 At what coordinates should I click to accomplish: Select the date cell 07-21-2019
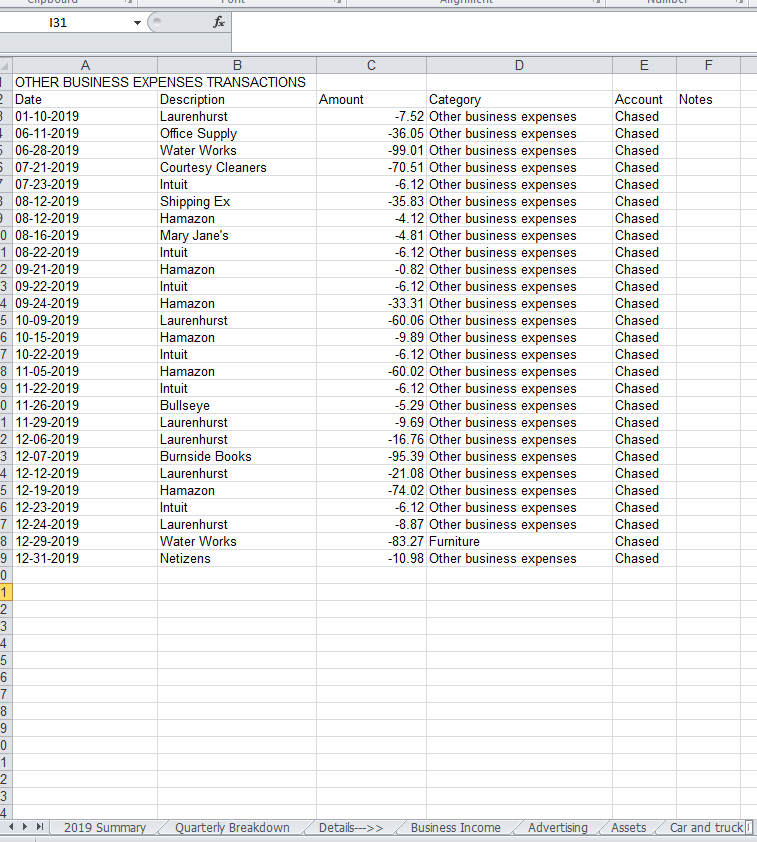coord(85,168)
